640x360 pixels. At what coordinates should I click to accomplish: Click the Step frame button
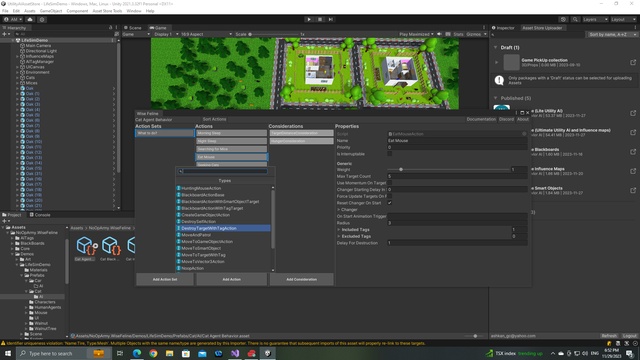pos(331,19)
